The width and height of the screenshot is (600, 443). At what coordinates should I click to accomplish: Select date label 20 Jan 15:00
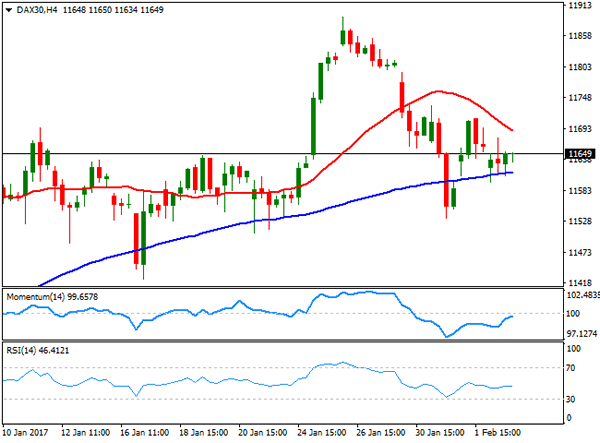tap(262, 433)
